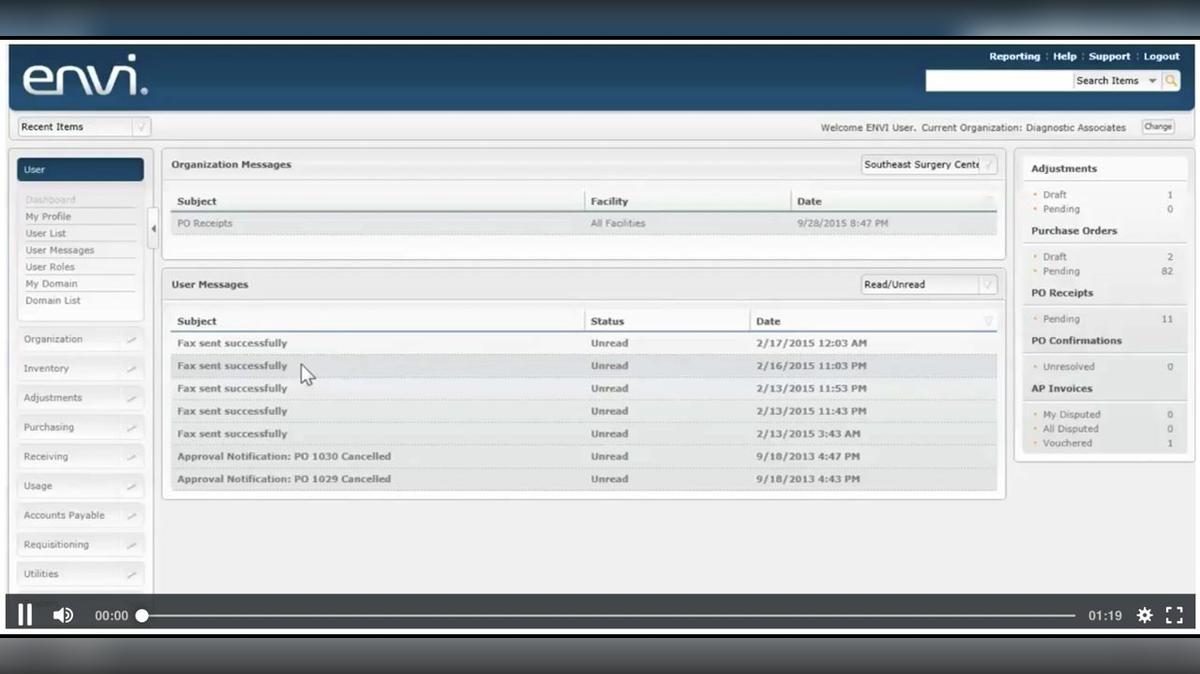Click the Change organization button

point(1158,127)
